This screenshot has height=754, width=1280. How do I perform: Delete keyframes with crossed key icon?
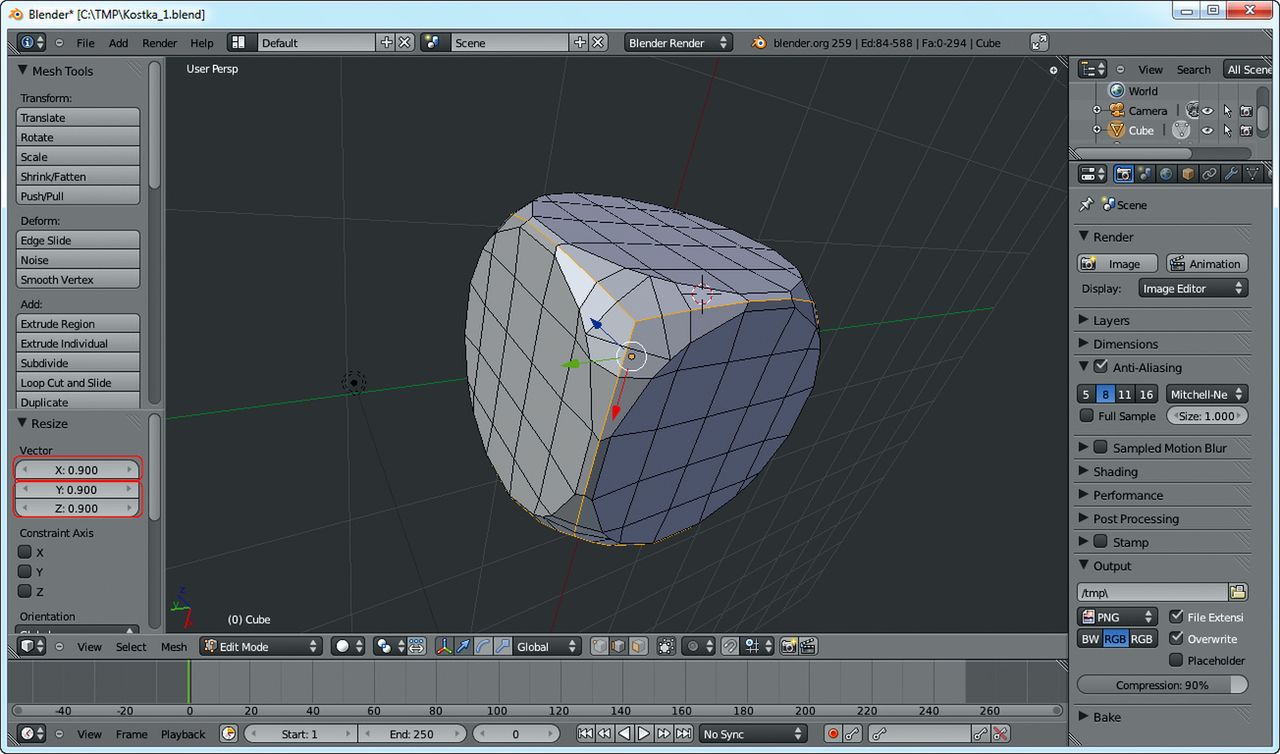1000,734
